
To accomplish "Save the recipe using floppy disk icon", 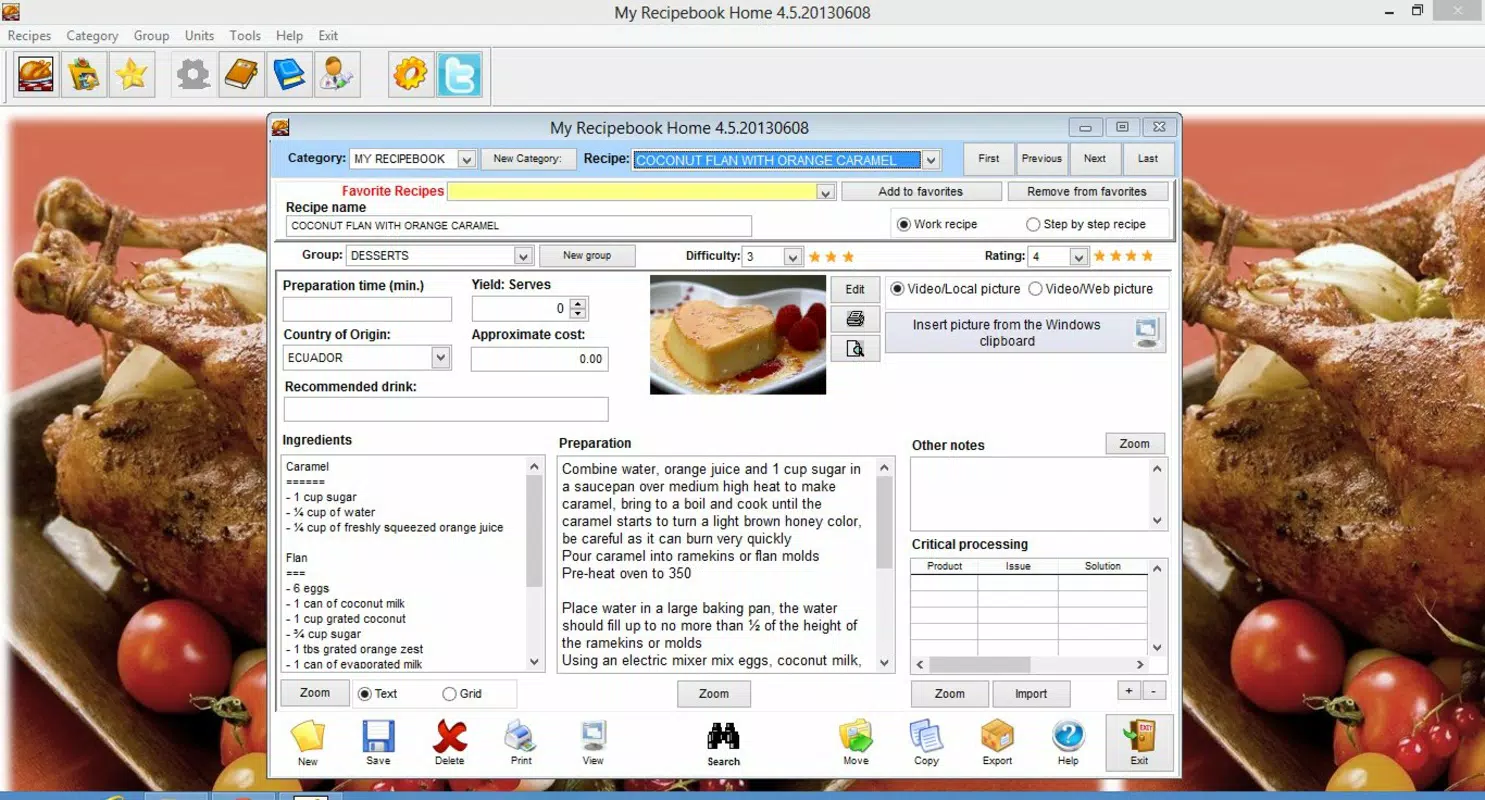I will tap(378, 744).
